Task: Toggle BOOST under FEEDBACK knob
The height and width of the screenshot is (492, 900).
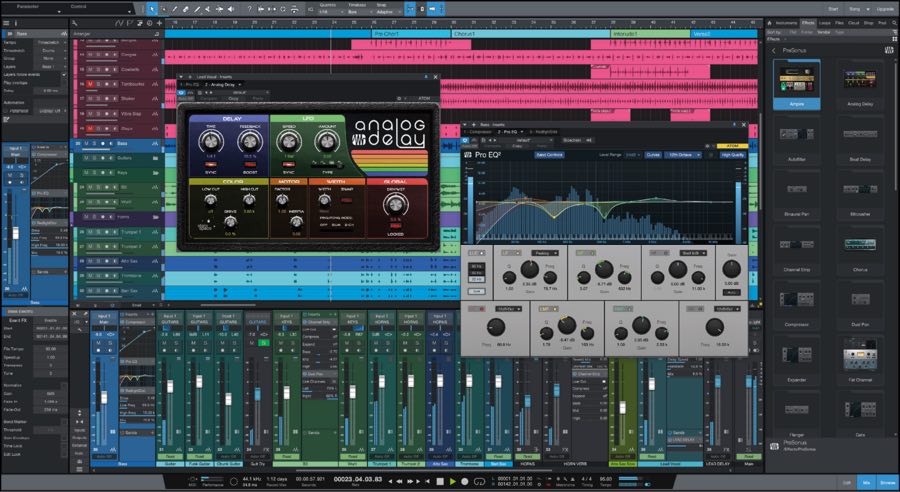Action: tap(250, 165)
